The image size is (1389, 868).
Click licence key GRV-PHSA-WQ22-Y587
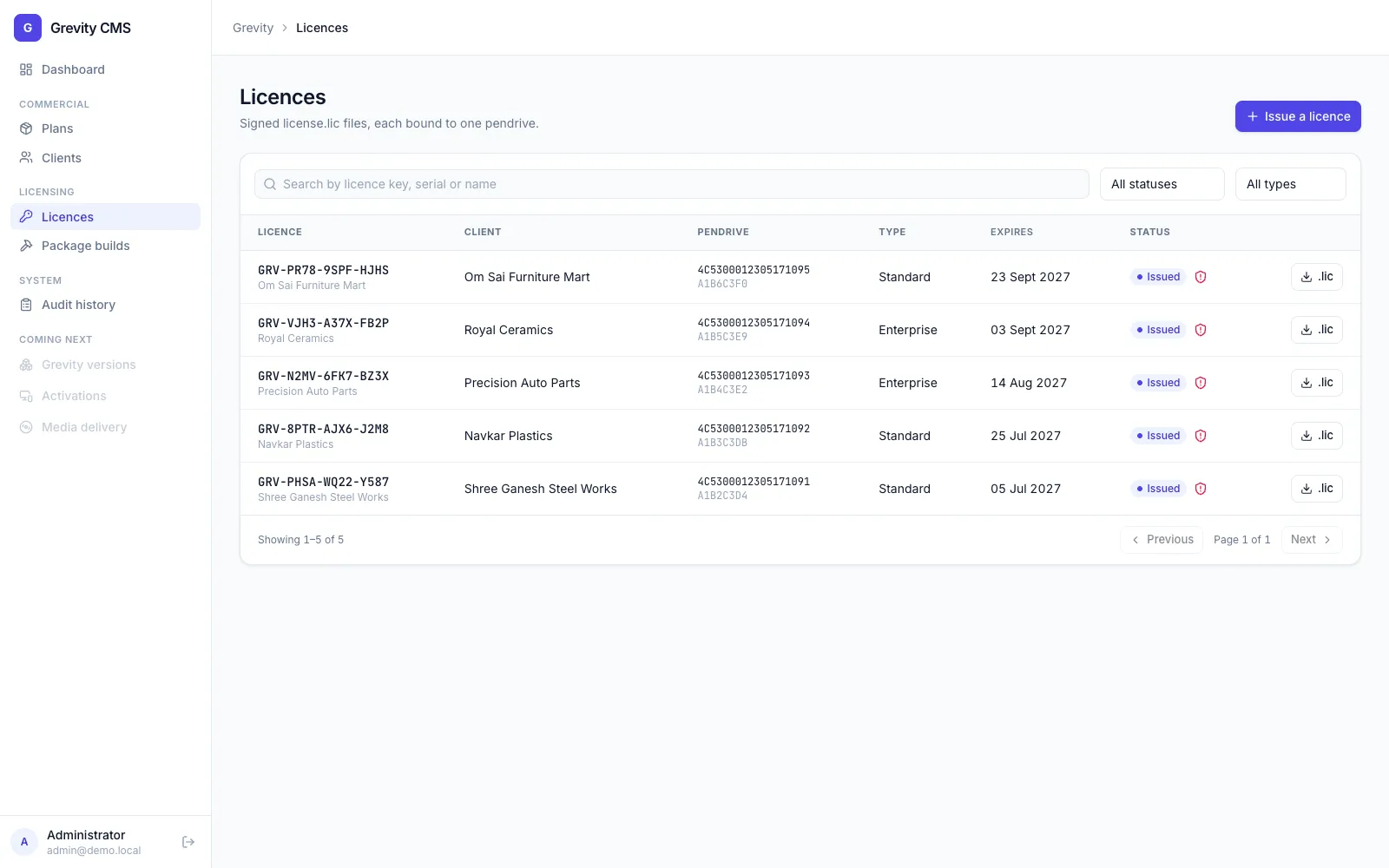coord(323,482)
